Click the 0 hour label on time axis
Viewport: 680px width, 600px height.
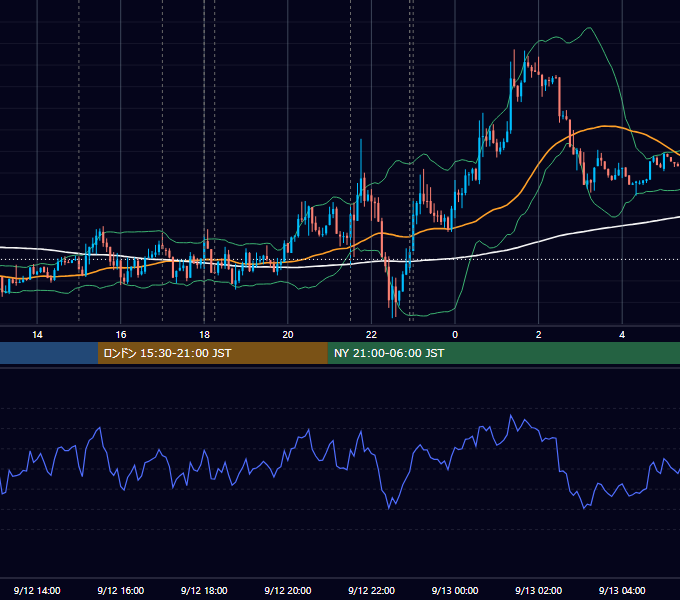point(455,335)
